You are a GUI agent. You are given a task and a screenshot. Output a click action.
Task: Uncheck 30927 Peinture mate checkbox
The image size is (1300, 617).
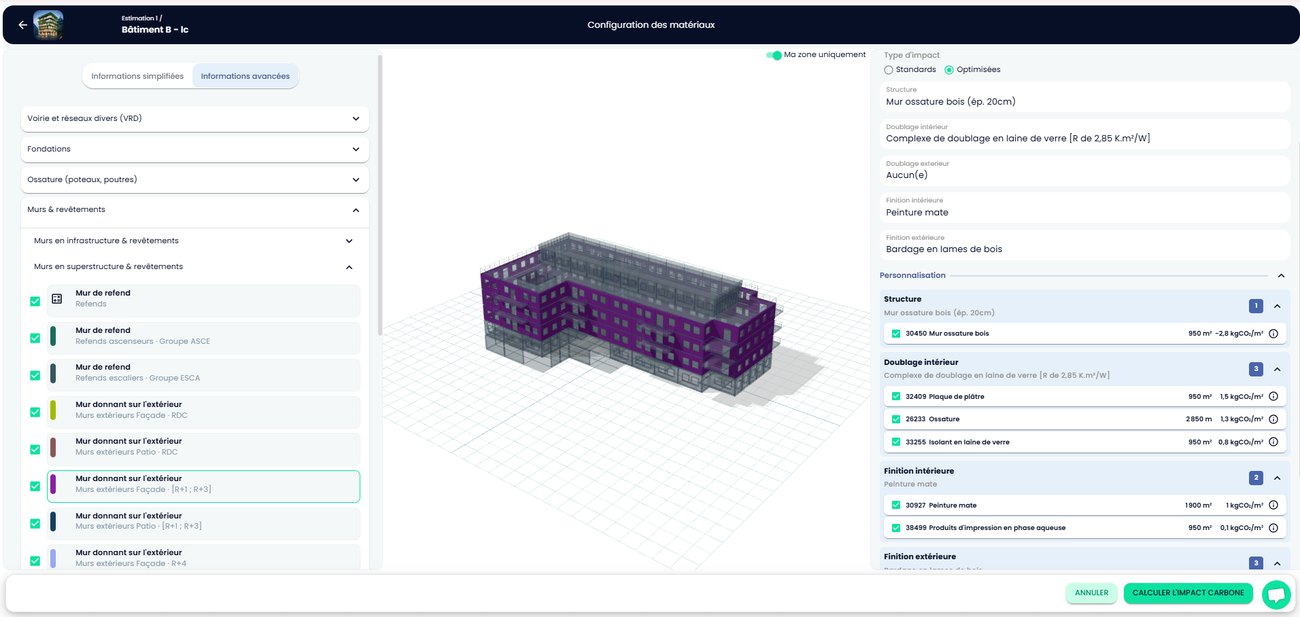click(896, 505)
